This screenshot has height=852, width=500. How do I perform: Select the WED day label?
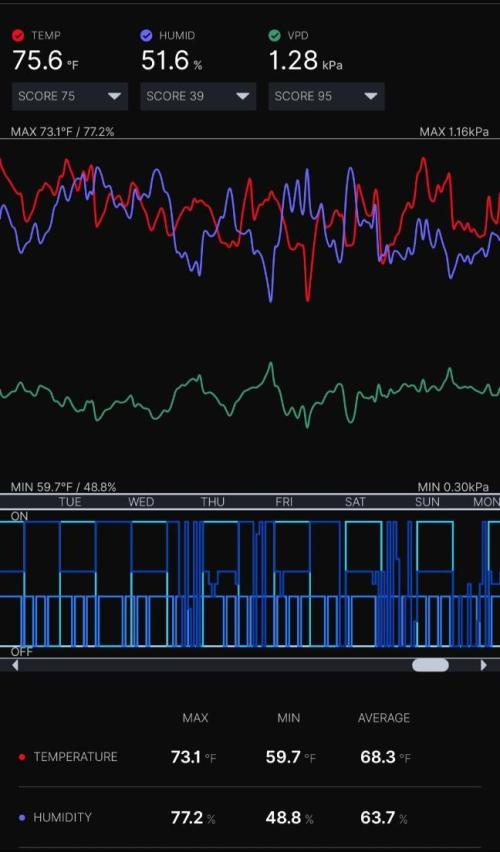(141, 502)
